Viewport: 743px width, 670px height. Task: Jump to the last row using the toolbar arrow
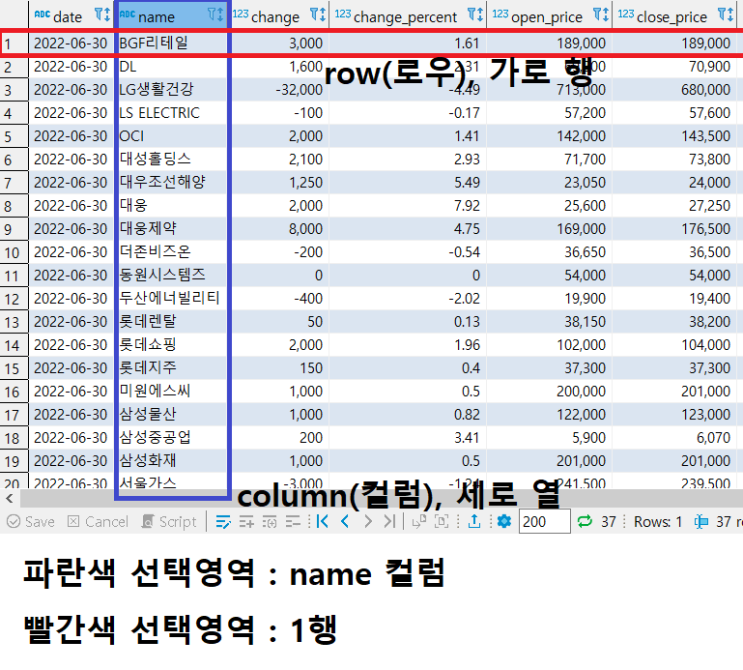pos(390,522)
